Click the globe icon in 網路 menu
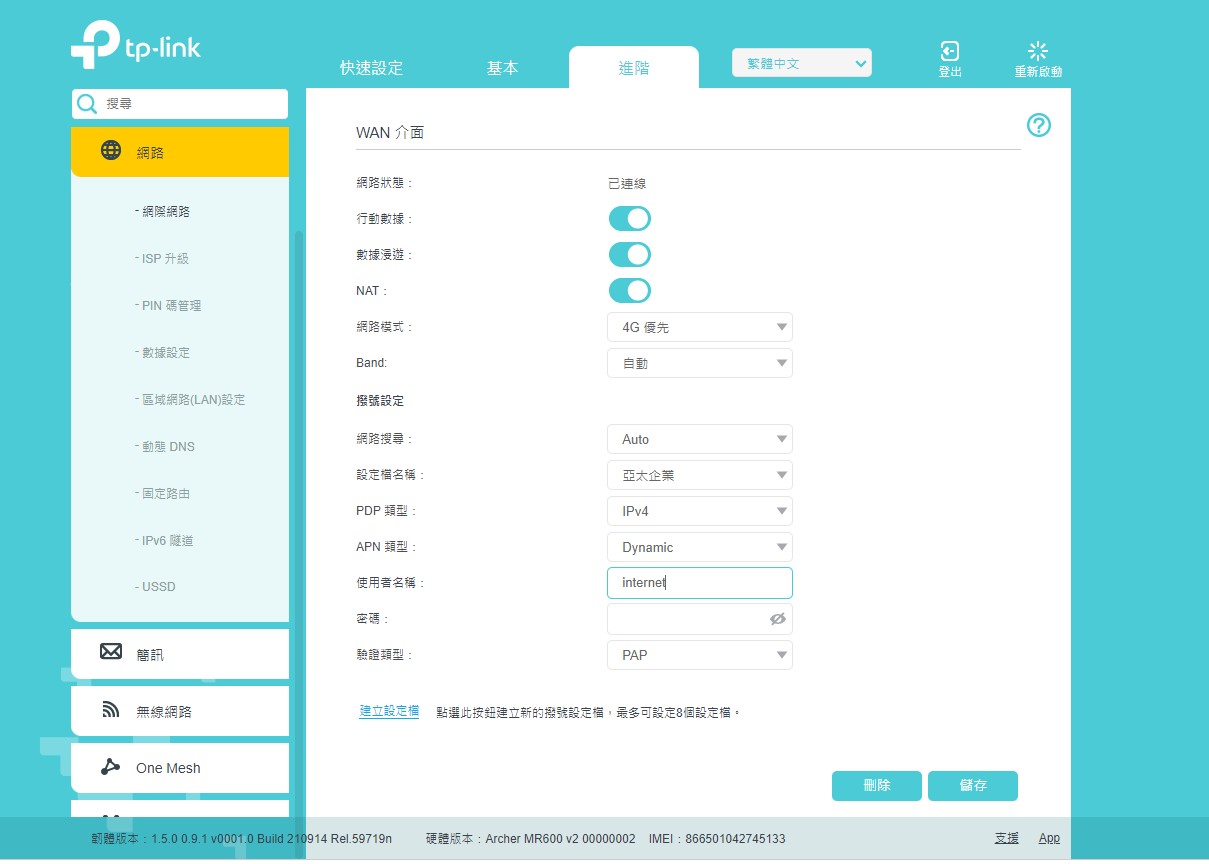 112,151
